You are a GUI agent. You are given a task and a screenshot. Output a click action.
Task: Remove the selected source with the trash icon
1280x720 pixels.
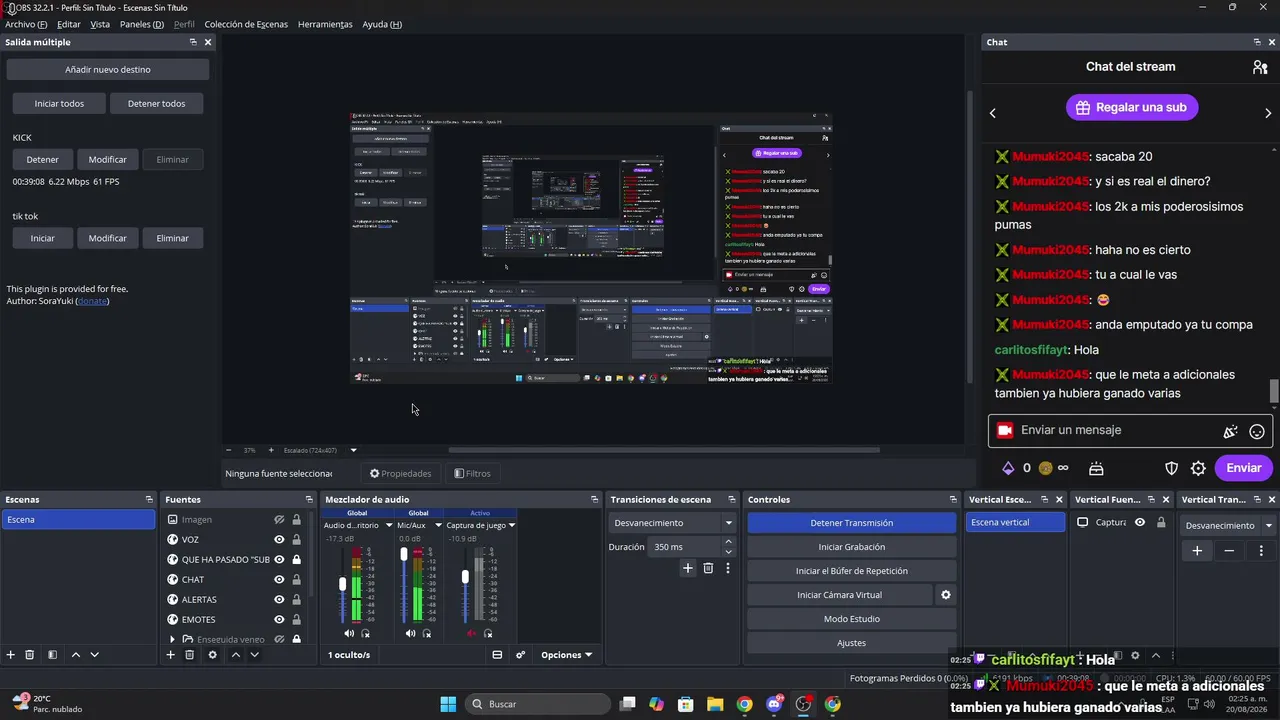pos(189,655)
